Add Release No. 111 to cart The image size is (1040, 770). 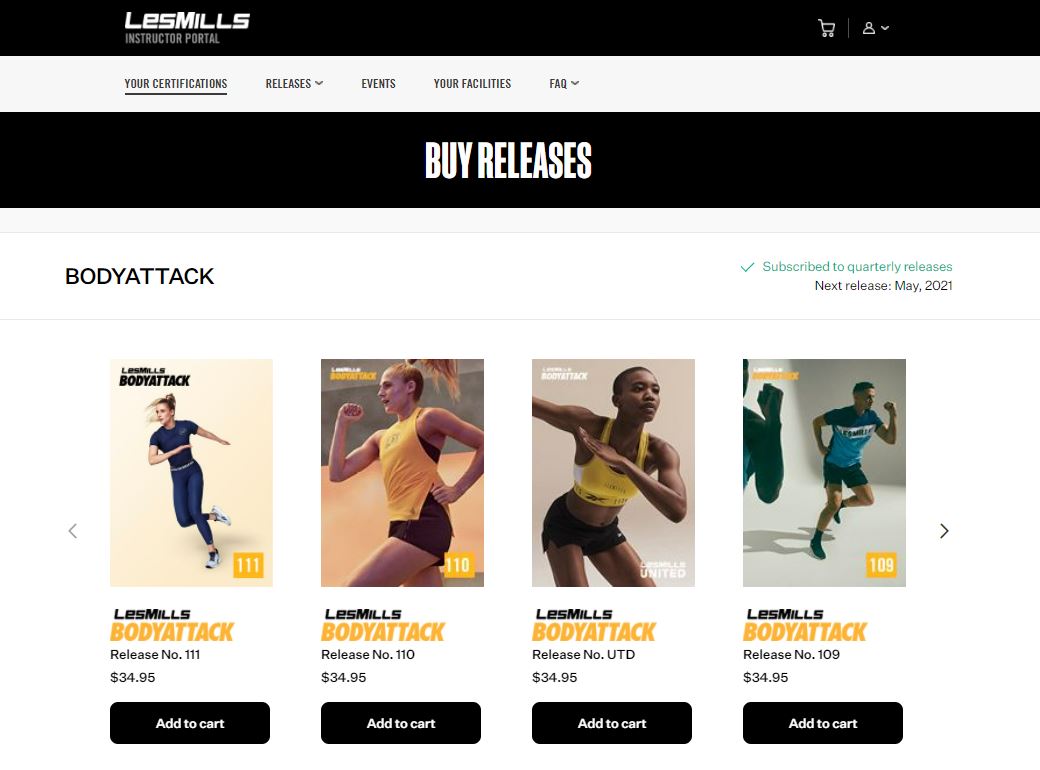pos(190,723)
